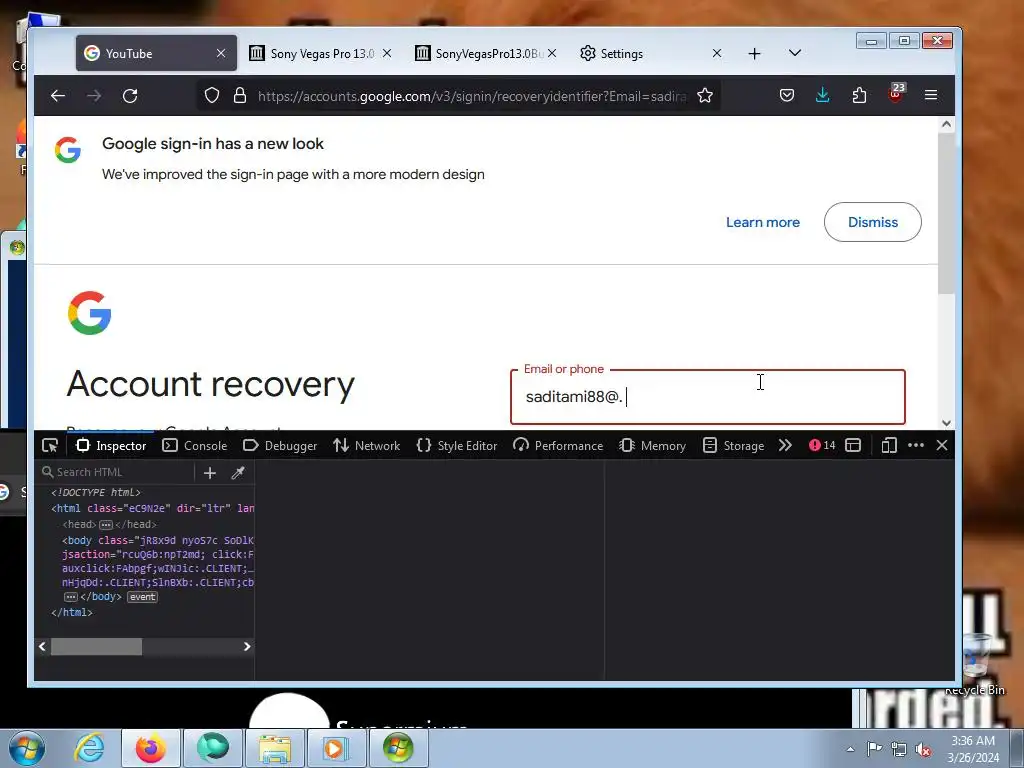Show the 14 errors badge

click(822, 445)
